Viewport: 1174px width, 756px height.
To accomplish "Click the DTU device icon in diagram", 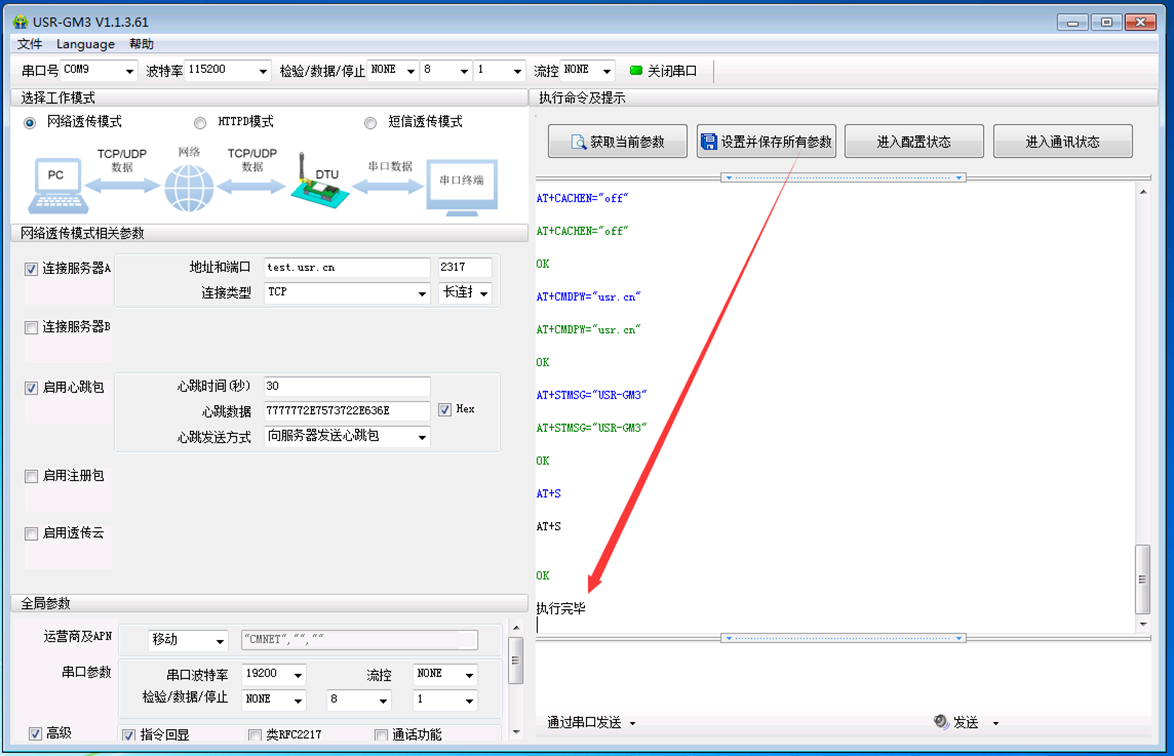I will coord(320,183).
